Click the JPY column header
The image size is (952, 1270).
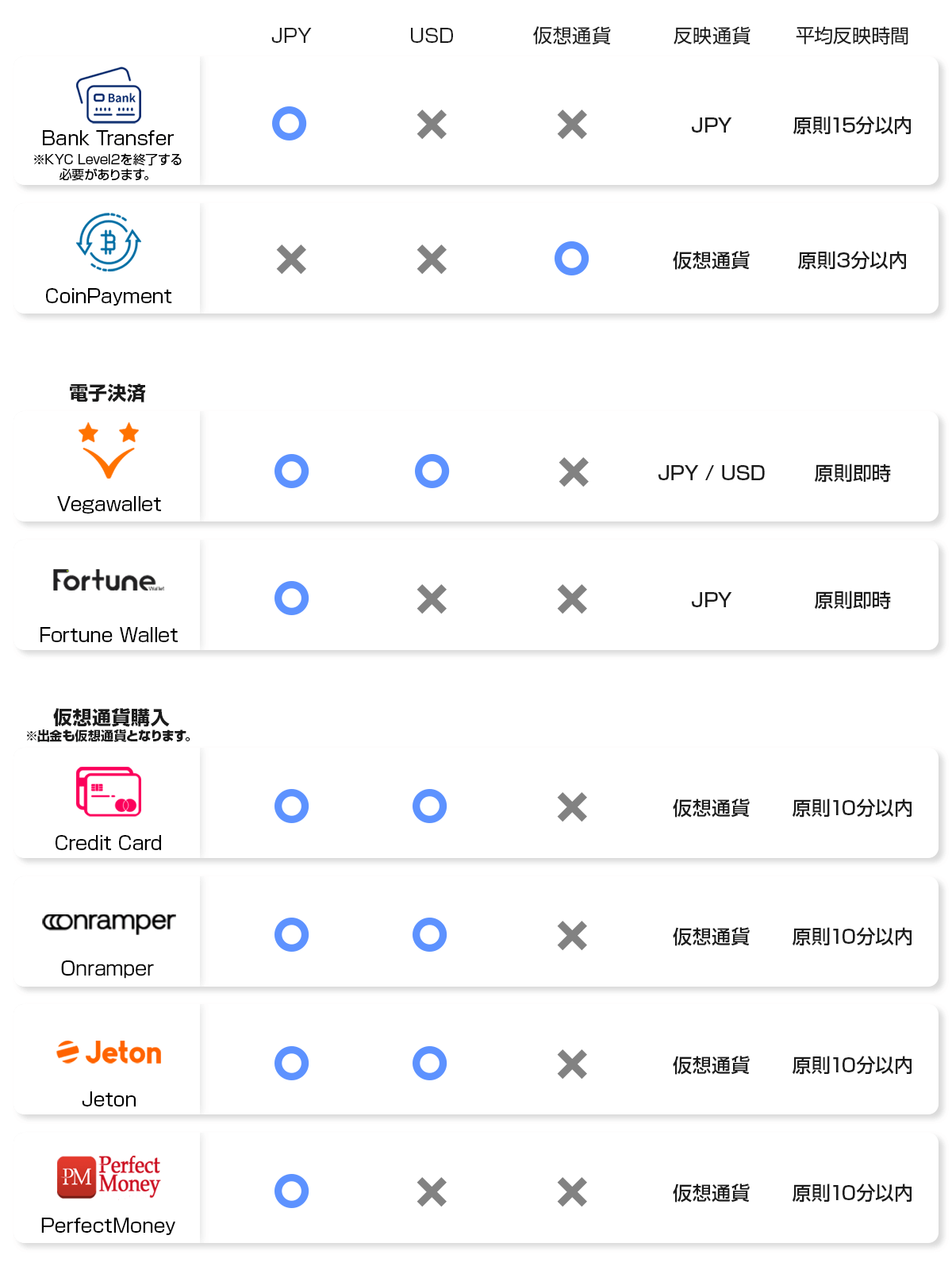click(291, 36)
